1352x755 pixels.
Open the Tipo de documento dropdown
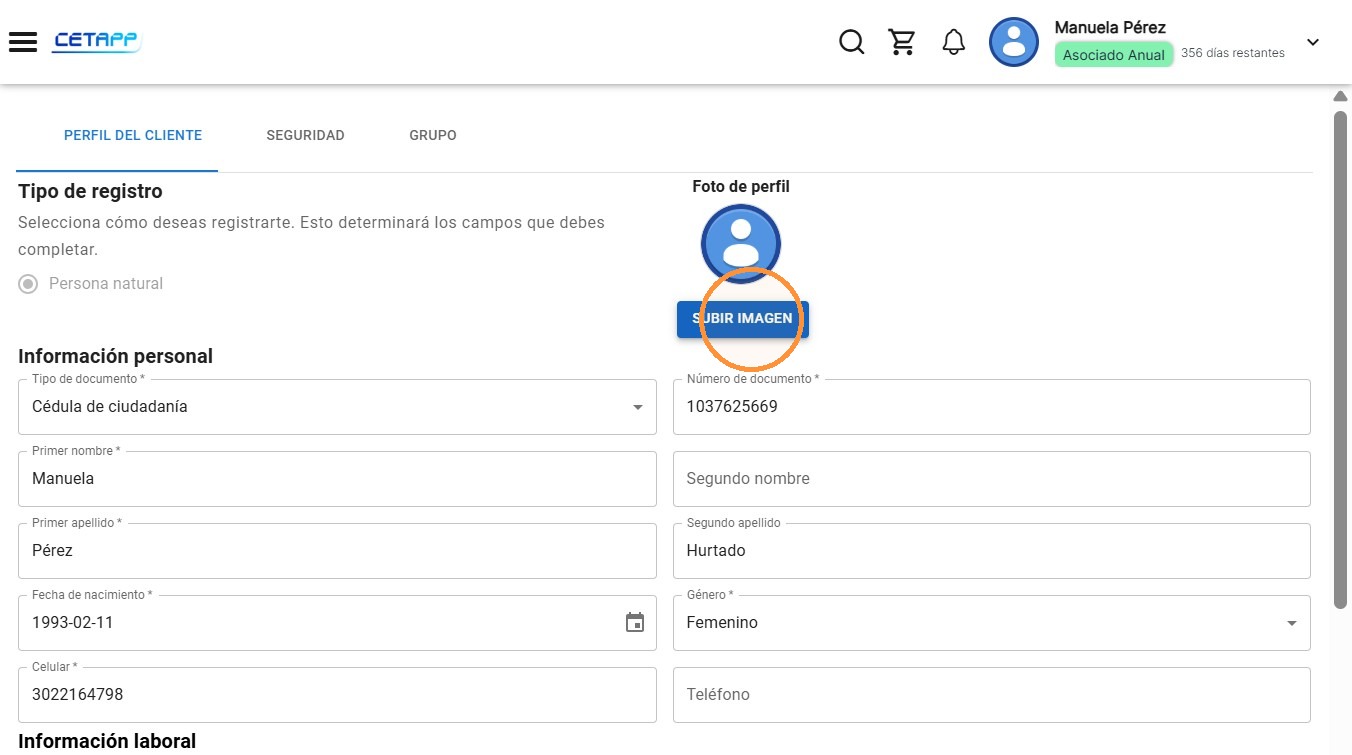tap(338, 407)
